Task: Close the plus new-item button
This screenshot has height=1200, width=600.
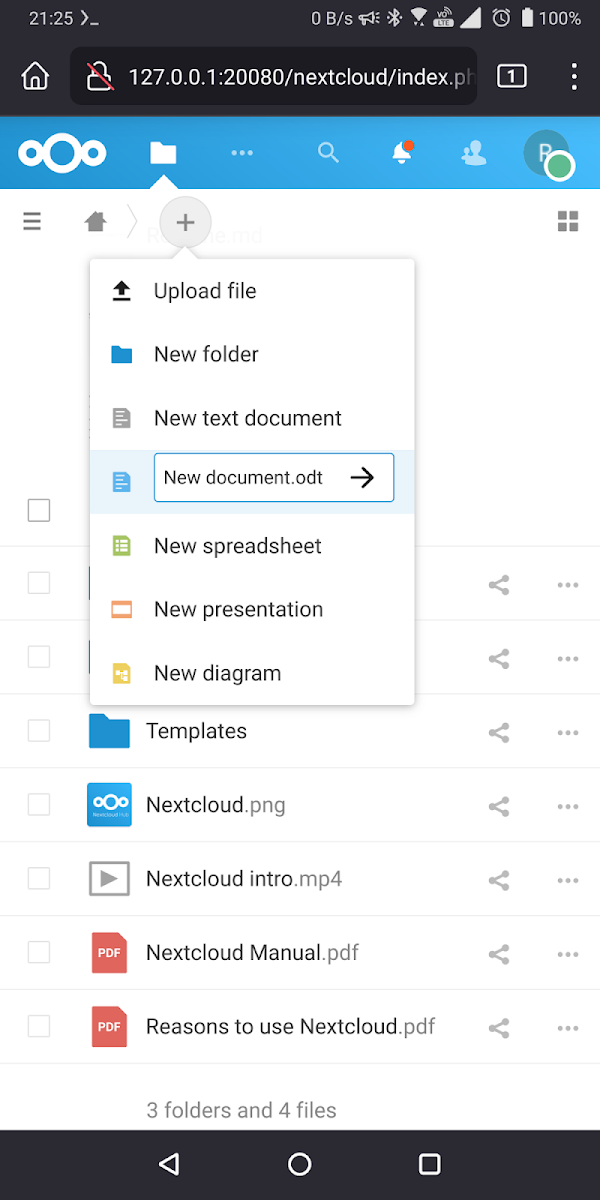Action: (x=185, y=222)
